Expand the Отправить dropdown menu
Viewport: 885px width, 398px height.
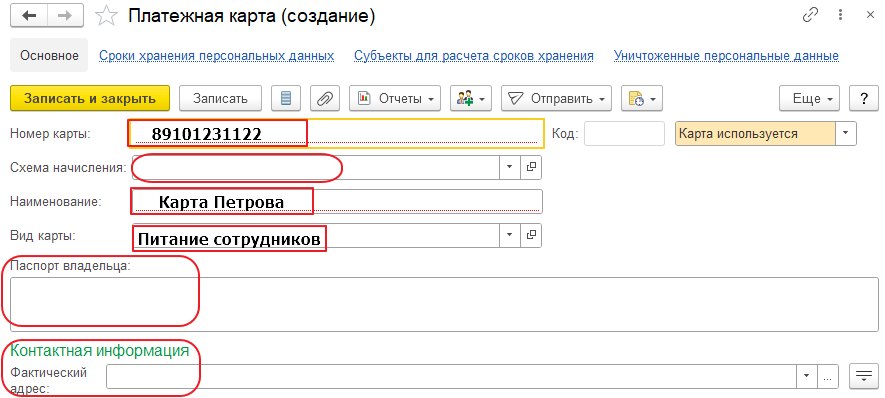[x=557, y=98]
